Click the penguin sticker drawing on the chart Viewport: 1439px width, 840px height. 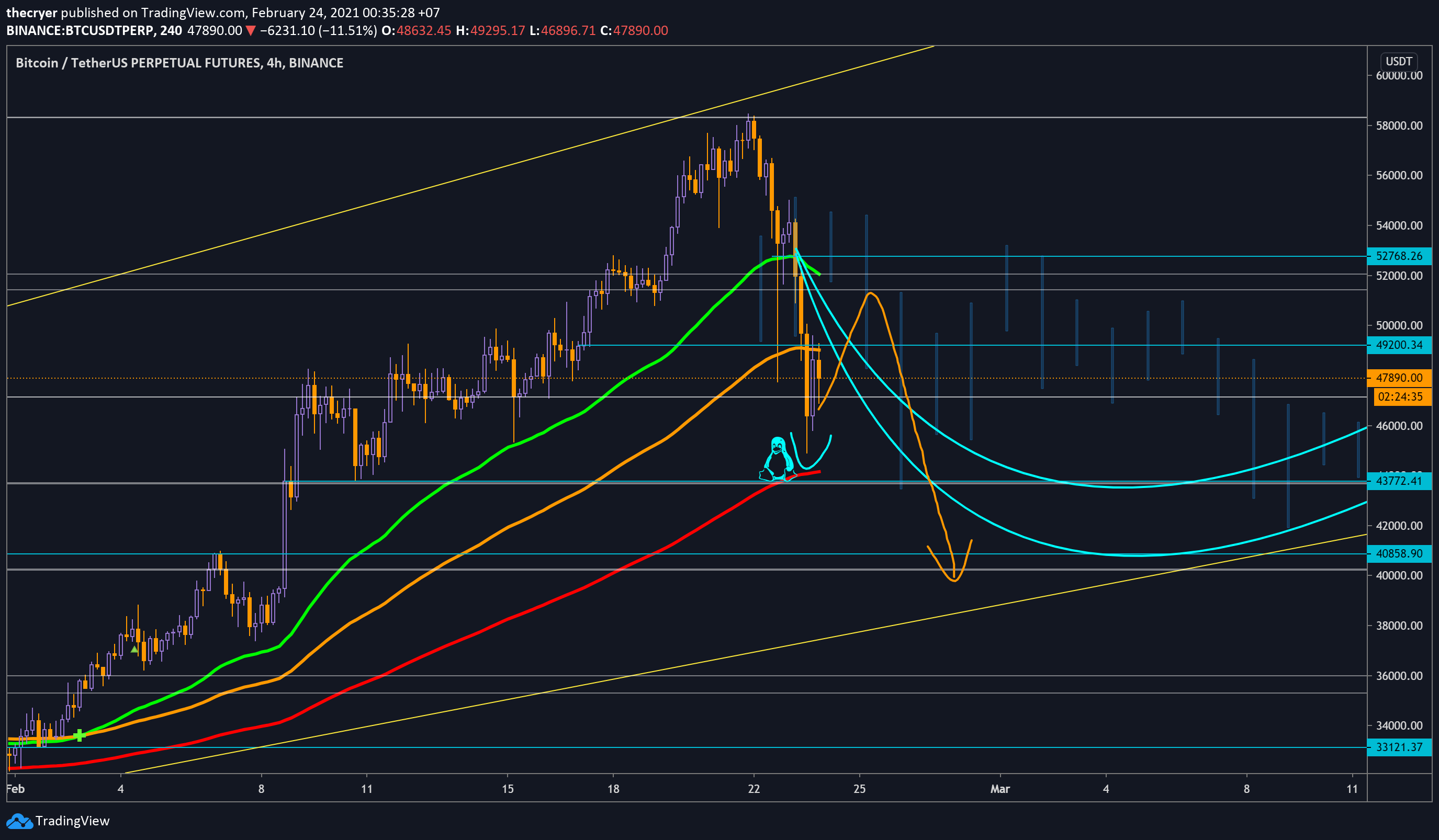coord(778,458)
